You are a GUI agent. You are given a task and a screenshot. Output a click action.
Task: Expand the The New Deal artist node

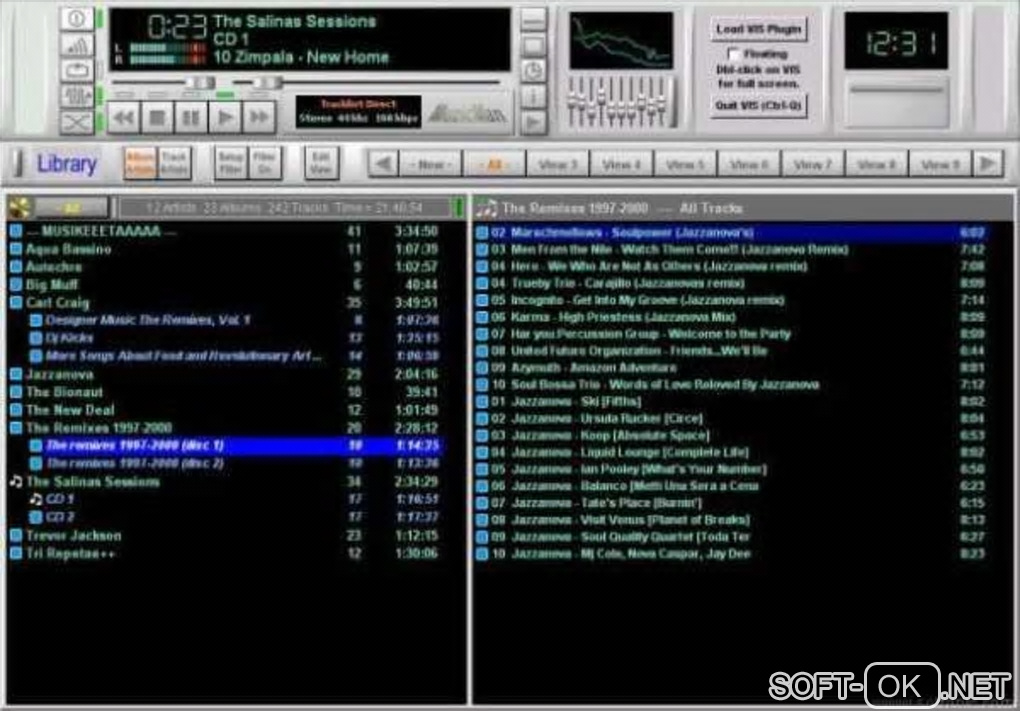click(x=16, y=410)
